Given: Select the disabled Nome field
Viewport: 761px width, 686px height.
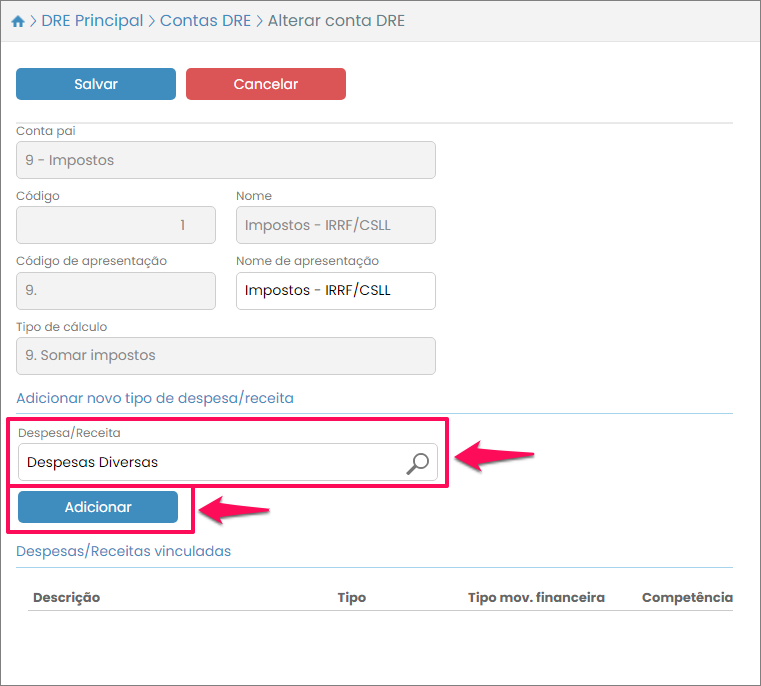Looking at the screenshot, I should coord(335,225).
